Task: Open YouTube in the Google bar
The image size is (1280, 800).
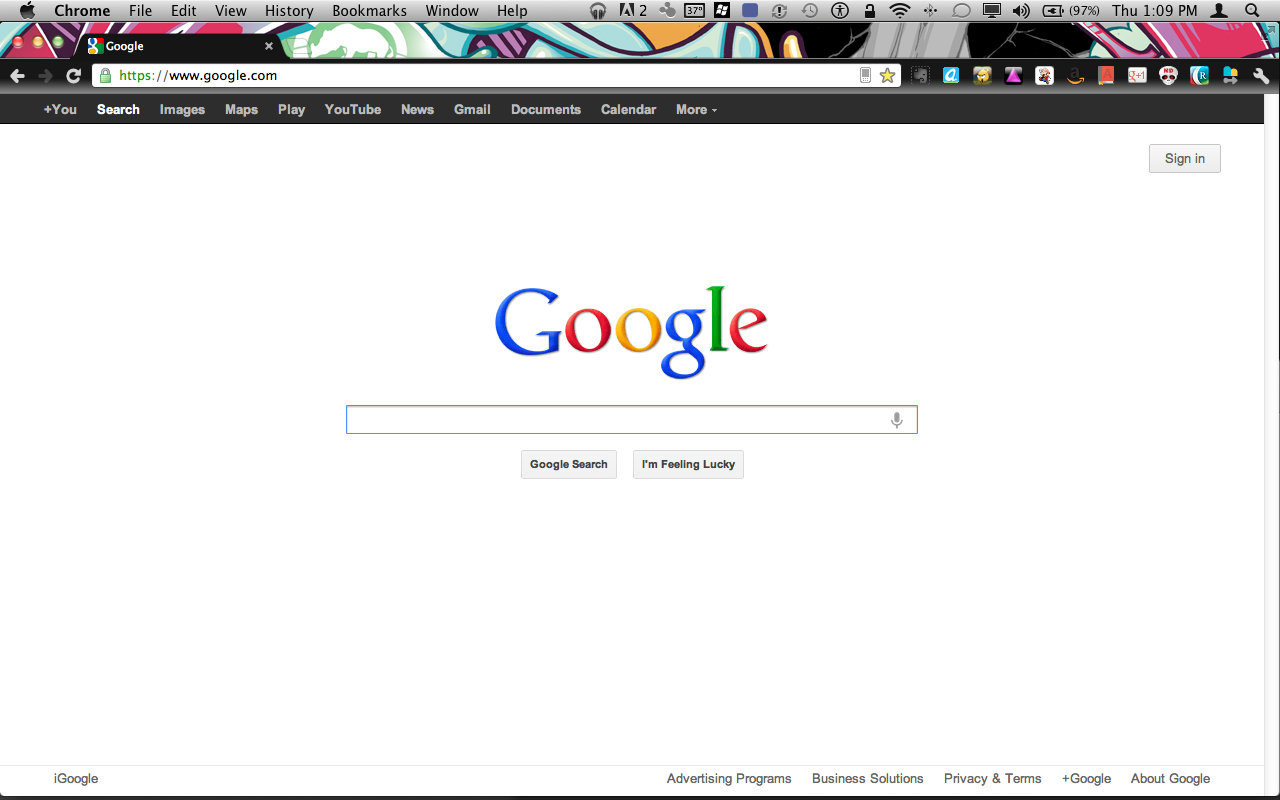Action: click(x=353, y=110)
